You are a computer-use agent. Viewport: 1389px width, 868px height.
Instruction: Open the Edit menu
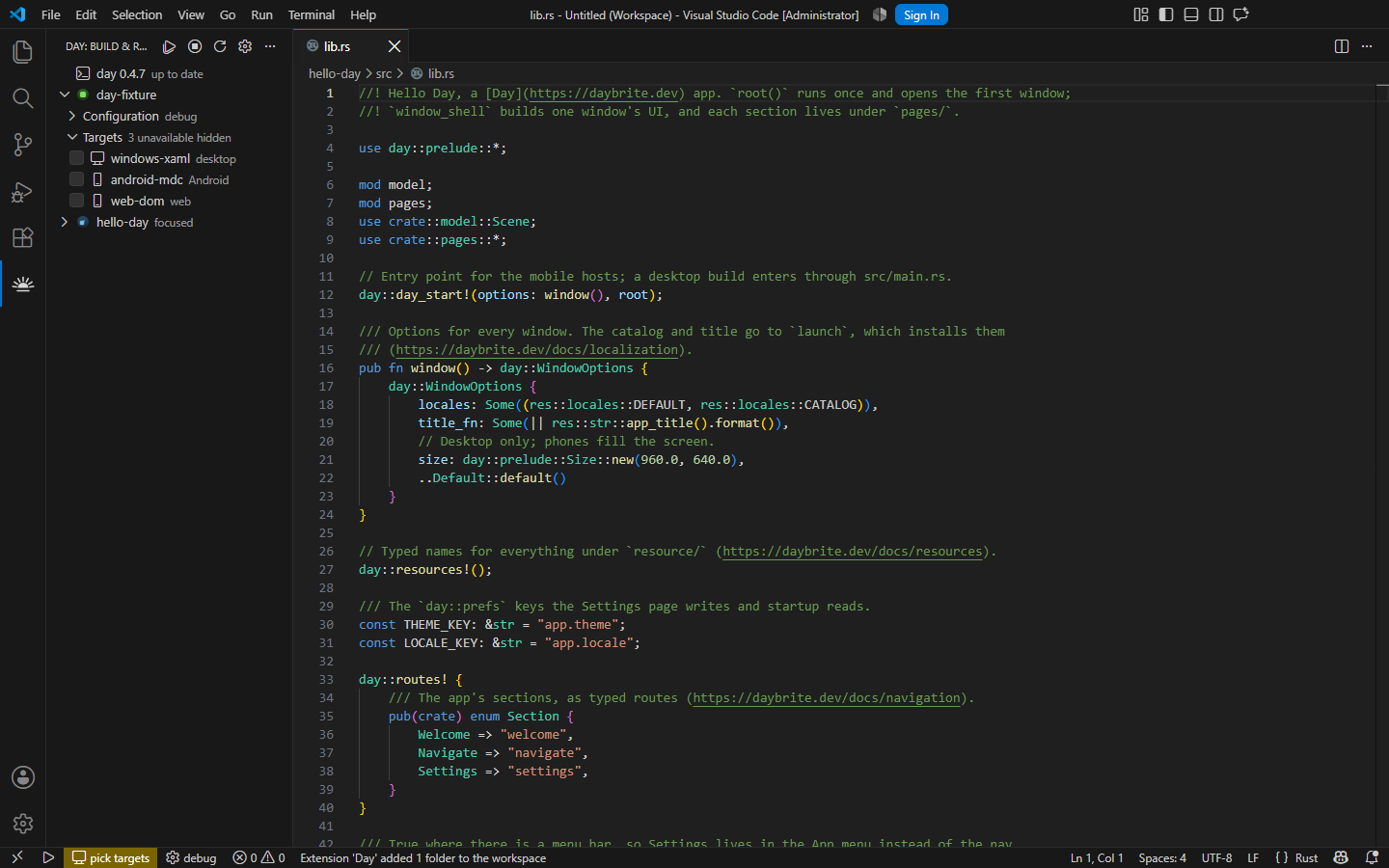coord(86,14)
